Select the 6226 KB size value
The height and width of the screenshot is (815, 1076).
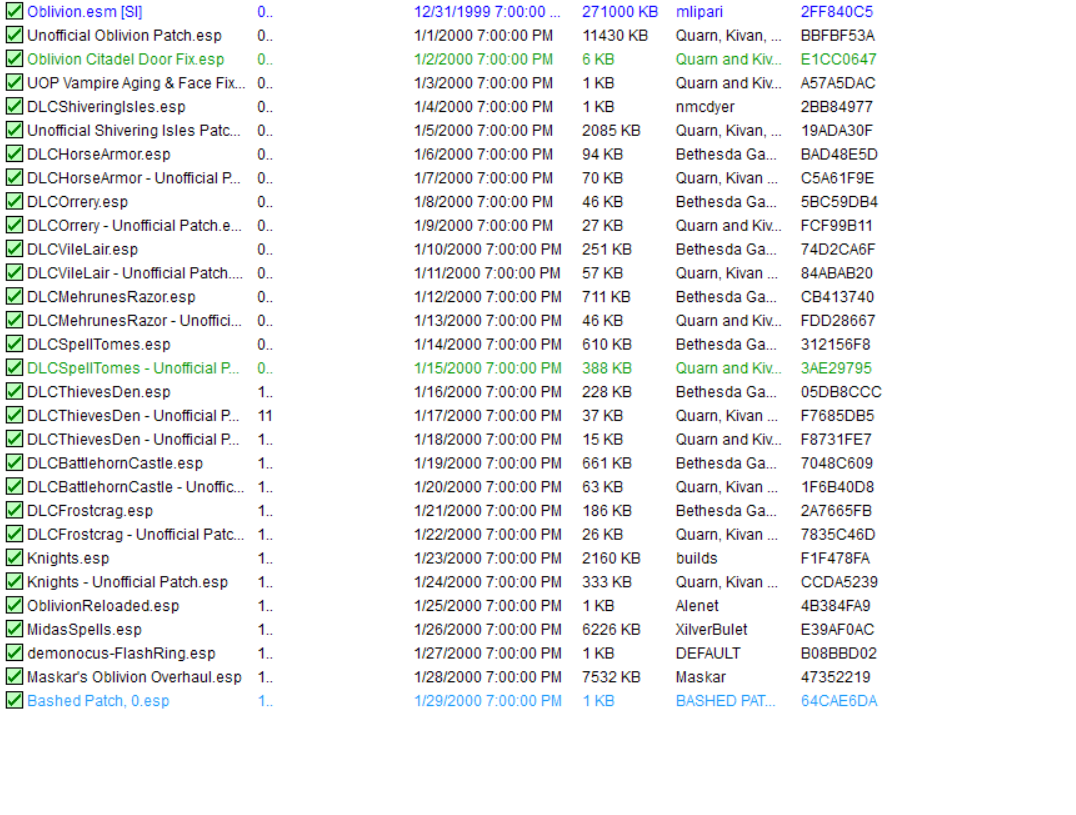(611, 630)
